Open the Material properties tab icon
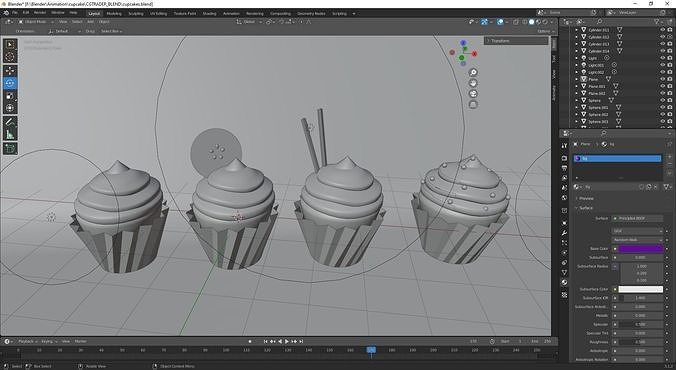676x370 pixels. [564, 283]
